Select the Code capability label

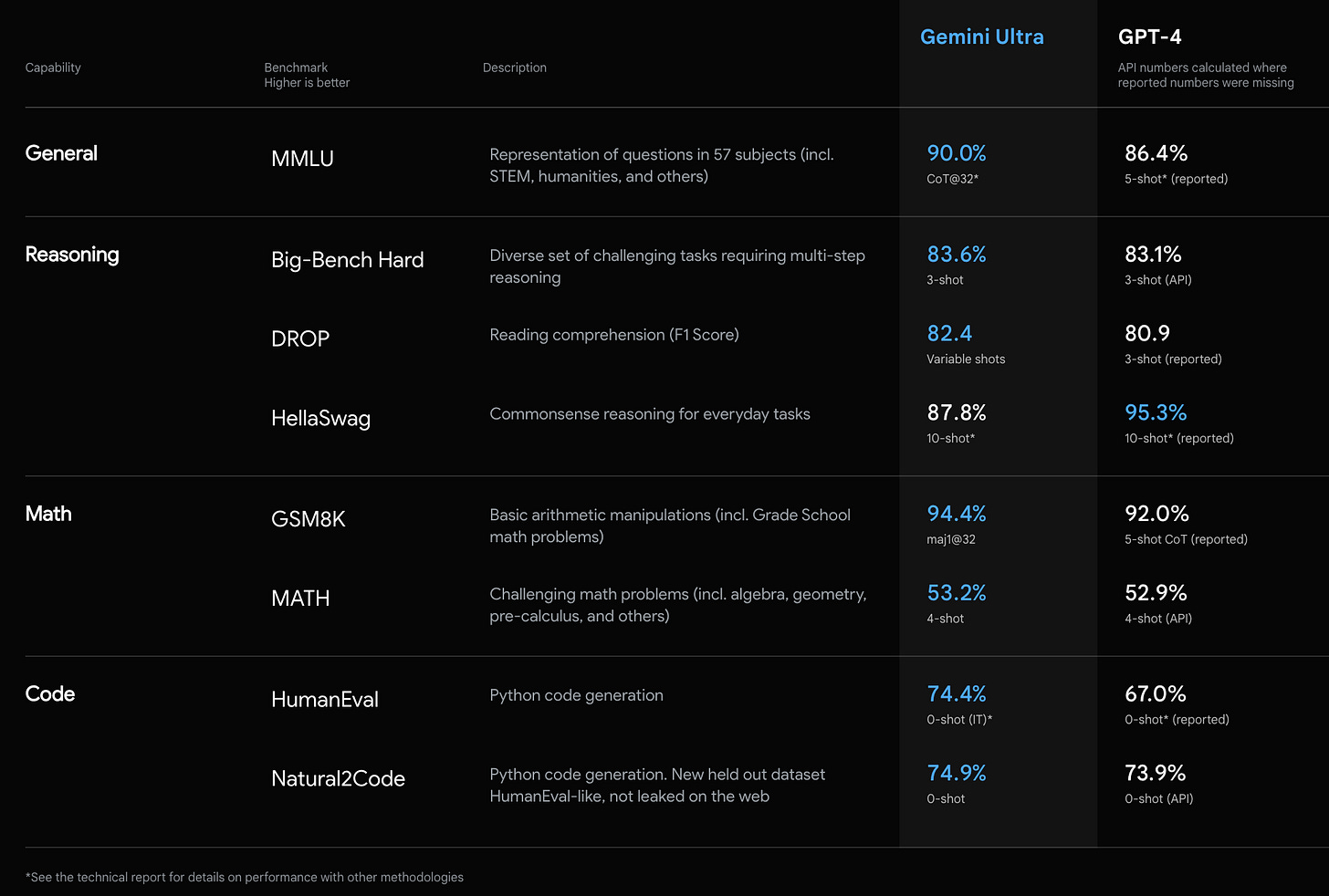50,693
